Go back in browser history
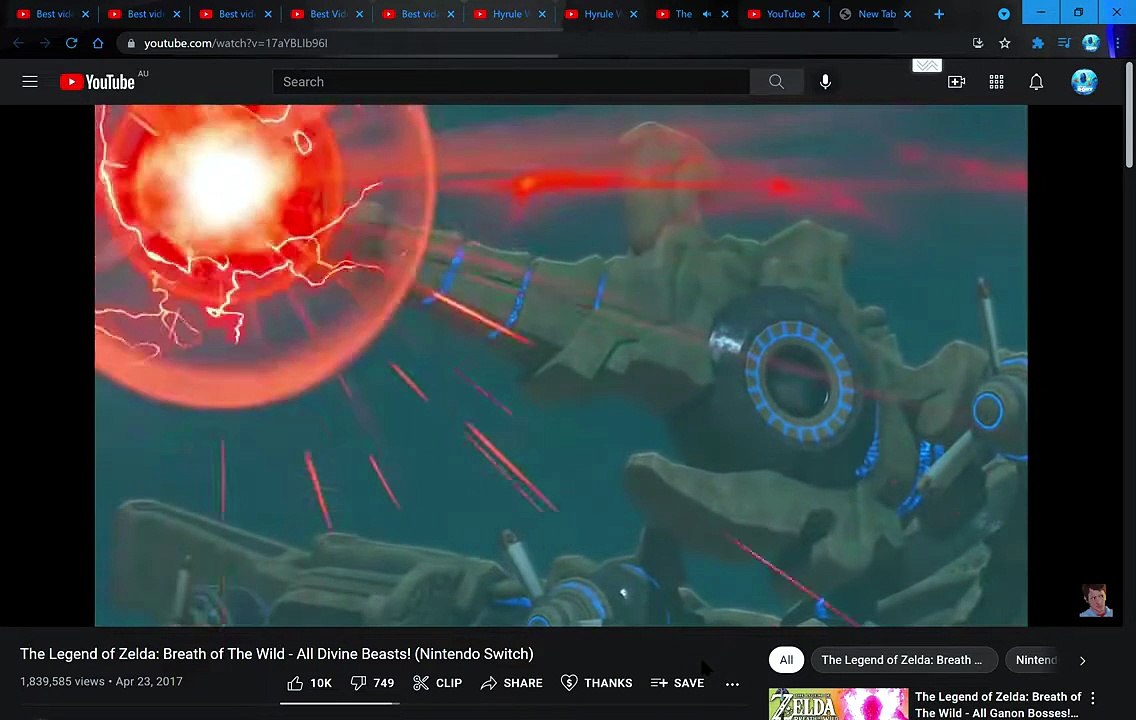1136x720 pixels. 18,43
